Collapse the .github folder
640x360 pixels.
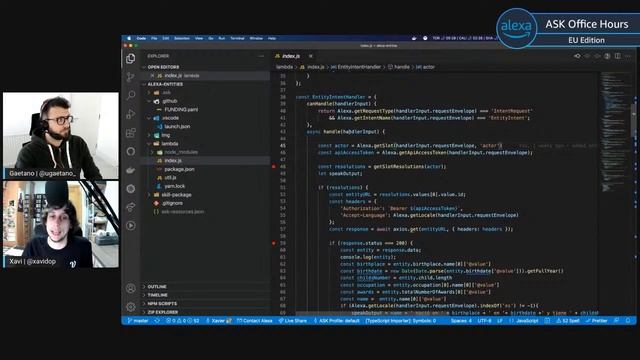(x=169, y=101)
